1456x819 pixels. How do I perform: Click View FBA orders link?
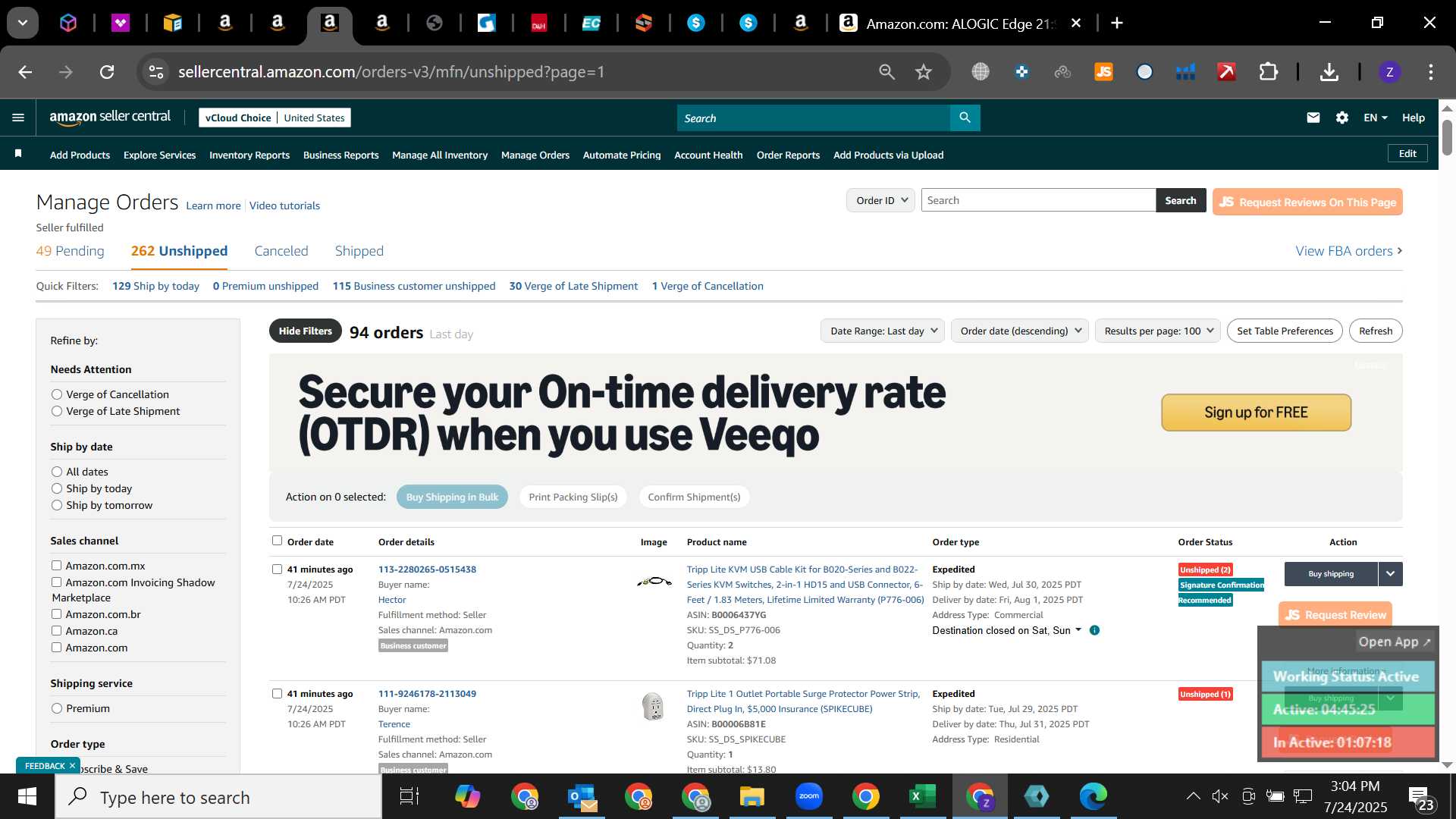click(x=1348, y=251)
